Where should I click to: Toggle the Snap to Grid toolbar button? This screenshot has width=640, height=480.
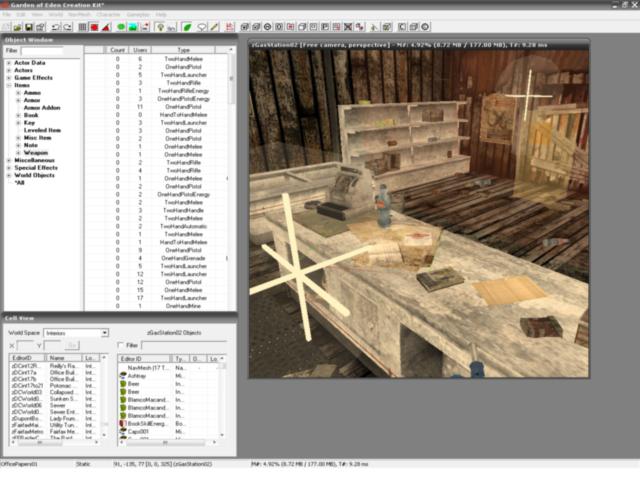click(82, 27)
